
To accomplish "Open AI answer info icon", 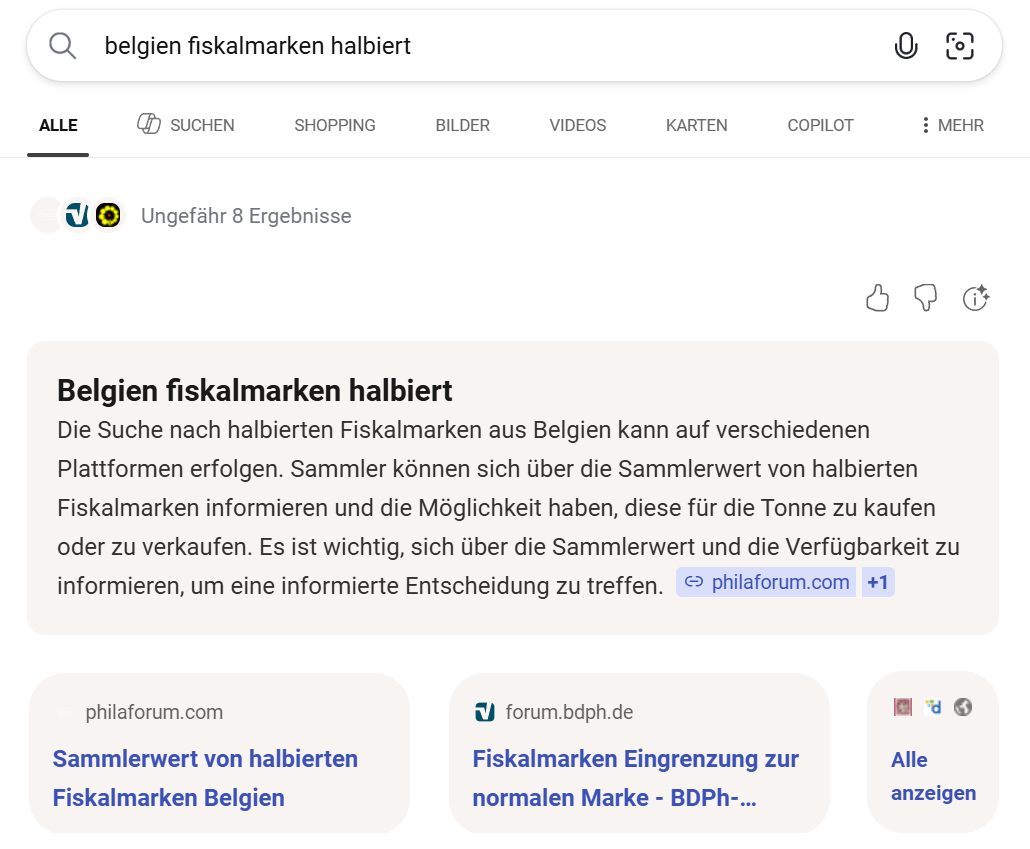I will pos(975,298).
